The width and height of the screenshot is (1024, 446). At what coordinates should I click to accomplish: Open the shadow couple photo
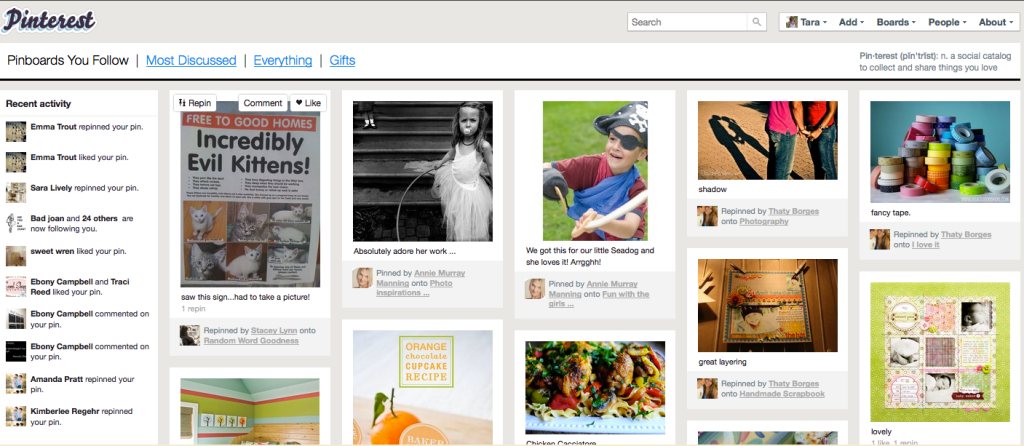tap(768, 140)
